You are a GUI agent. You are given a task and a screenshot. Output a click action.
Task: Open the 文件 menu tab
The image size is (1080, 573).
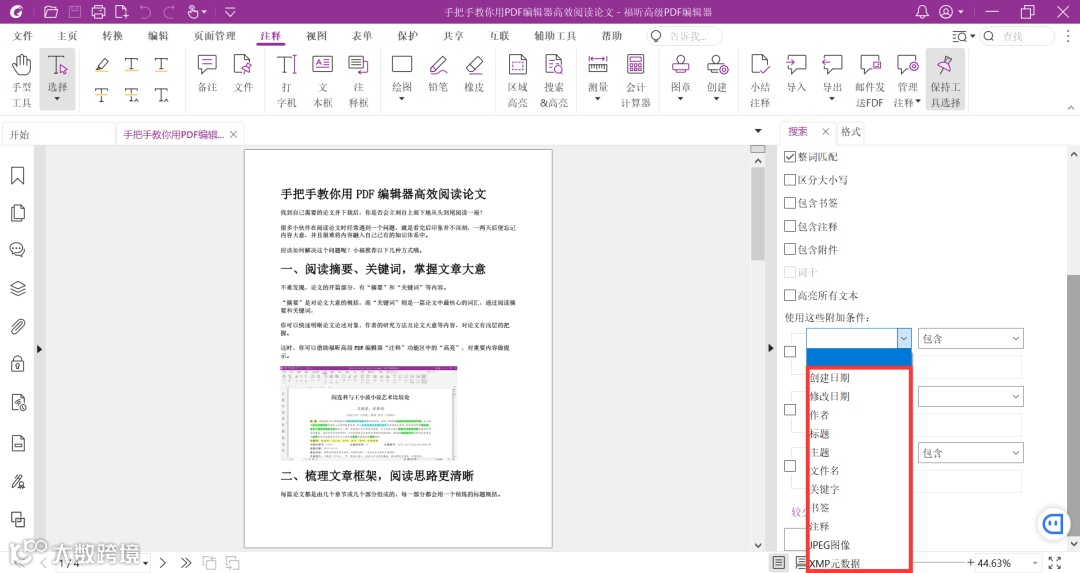[x=23, y=36]
